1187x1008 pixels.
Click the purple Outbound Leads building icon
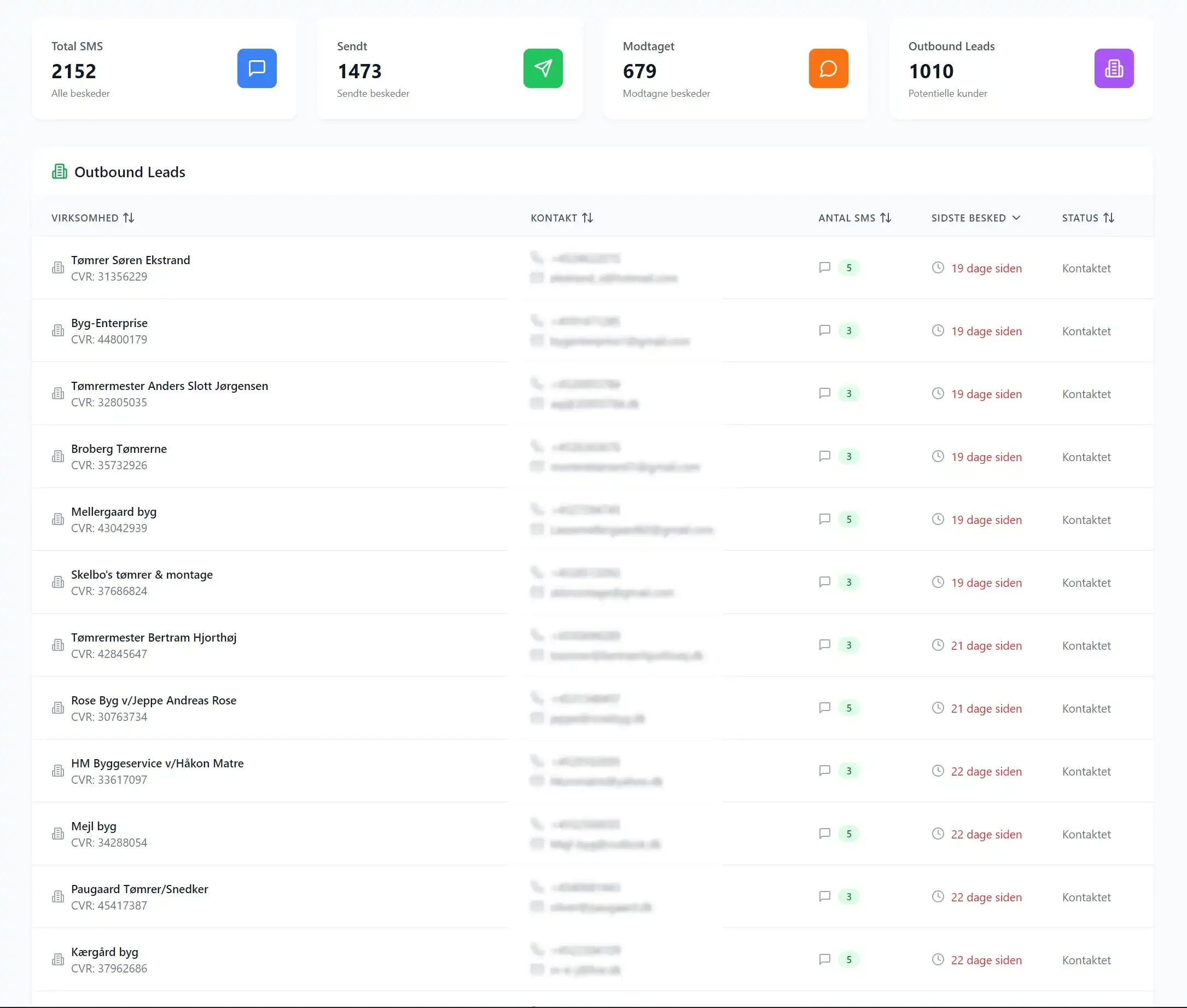pyautogui.click(x=1113, y=68)
